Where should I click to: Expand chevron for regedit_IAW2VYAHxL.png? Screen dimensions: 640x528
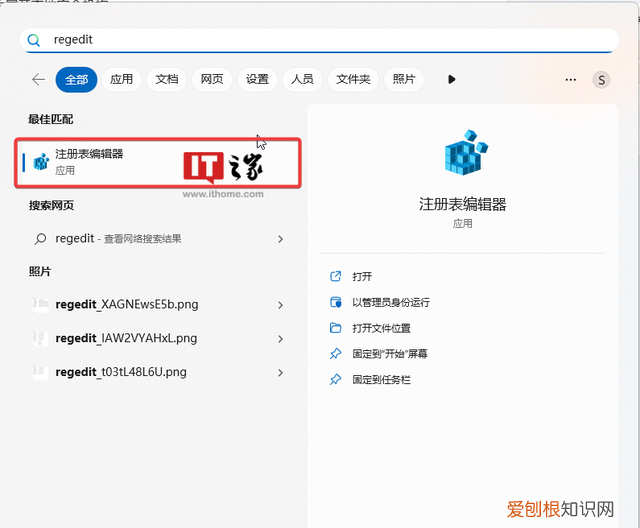point(280,339)
